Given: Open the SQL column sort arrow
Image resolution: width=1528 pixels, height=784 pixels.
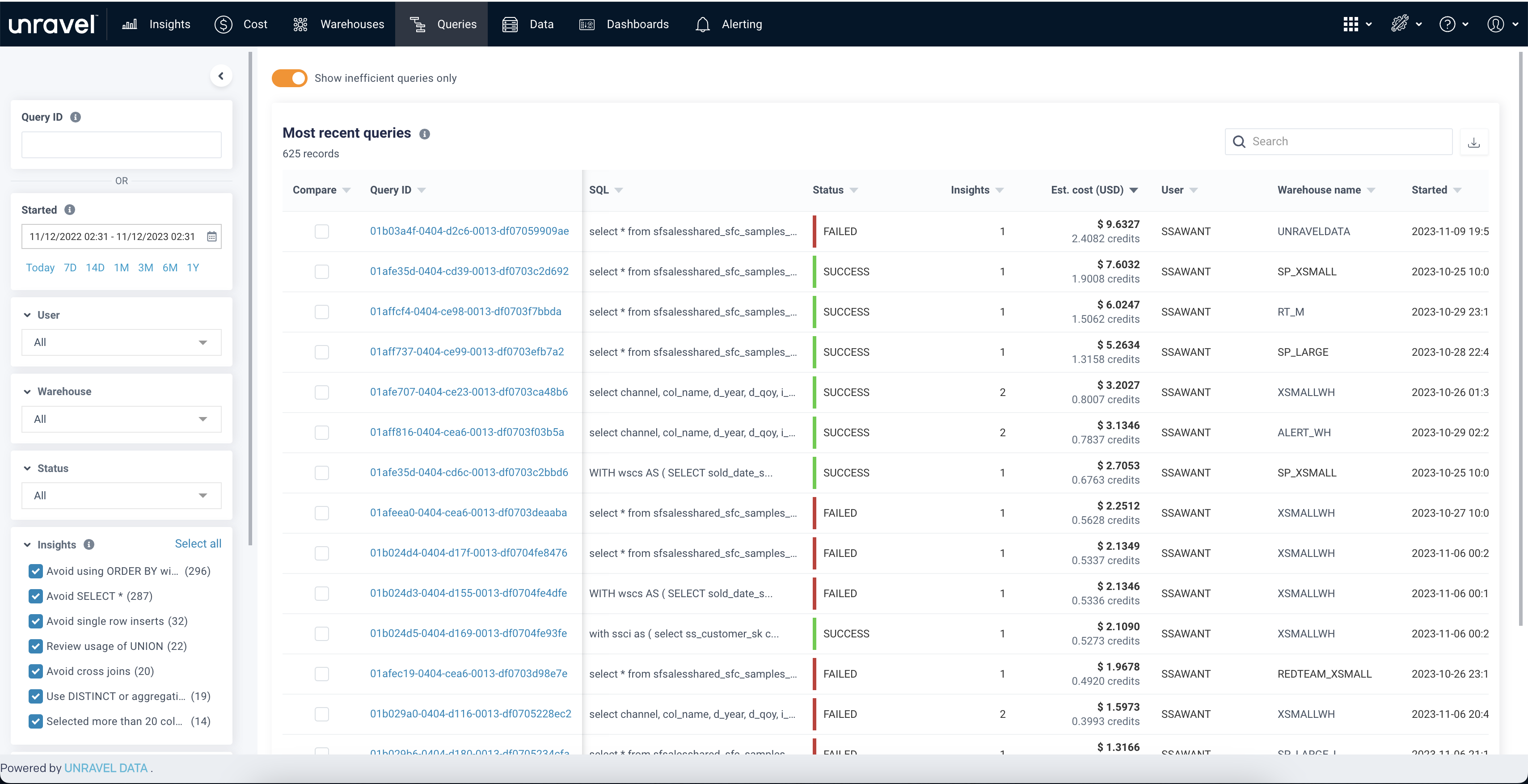Looking at the screenshot, I should 619,190.
